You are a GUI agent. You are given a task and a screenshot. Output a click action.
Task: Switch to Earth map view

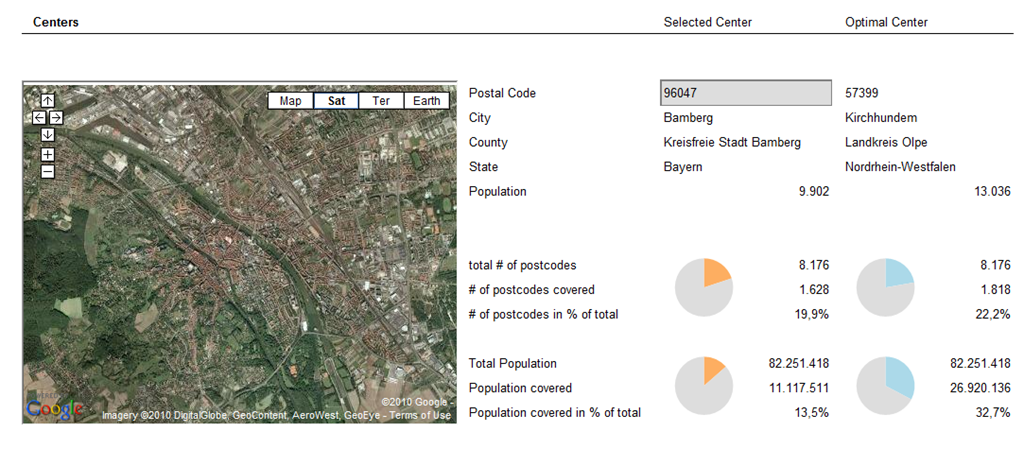point(426,101)
